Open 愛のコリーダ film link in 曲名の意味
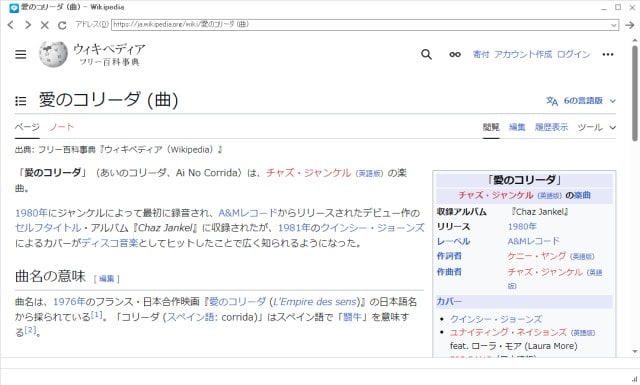 tap(285, 302)
